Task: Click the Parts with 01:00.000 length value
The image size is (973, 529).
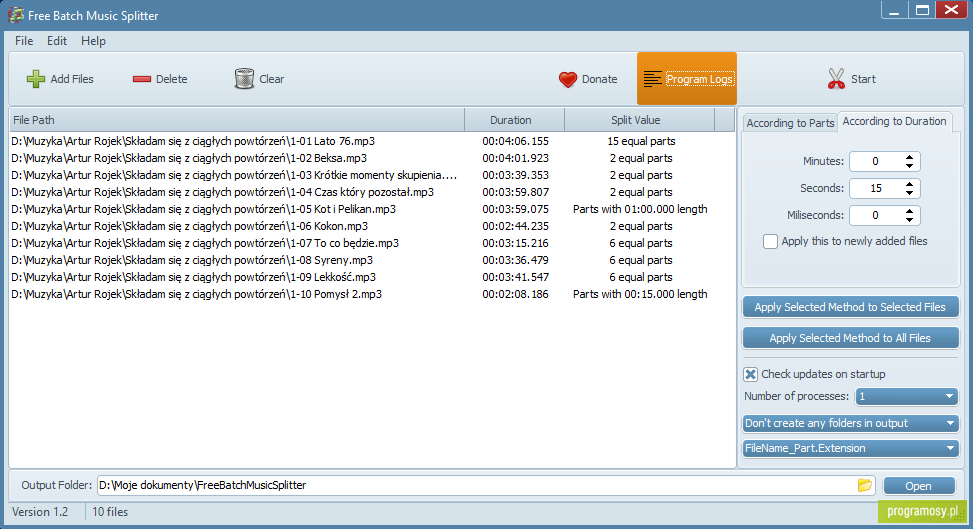Action: coord(640,209)
